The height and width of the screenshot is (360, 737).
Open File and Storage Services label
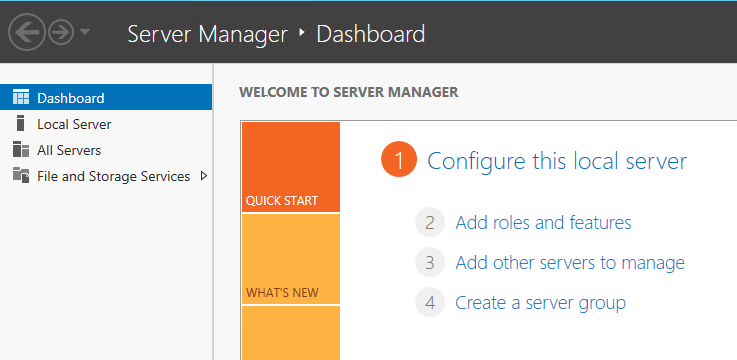tap(113, 176)
